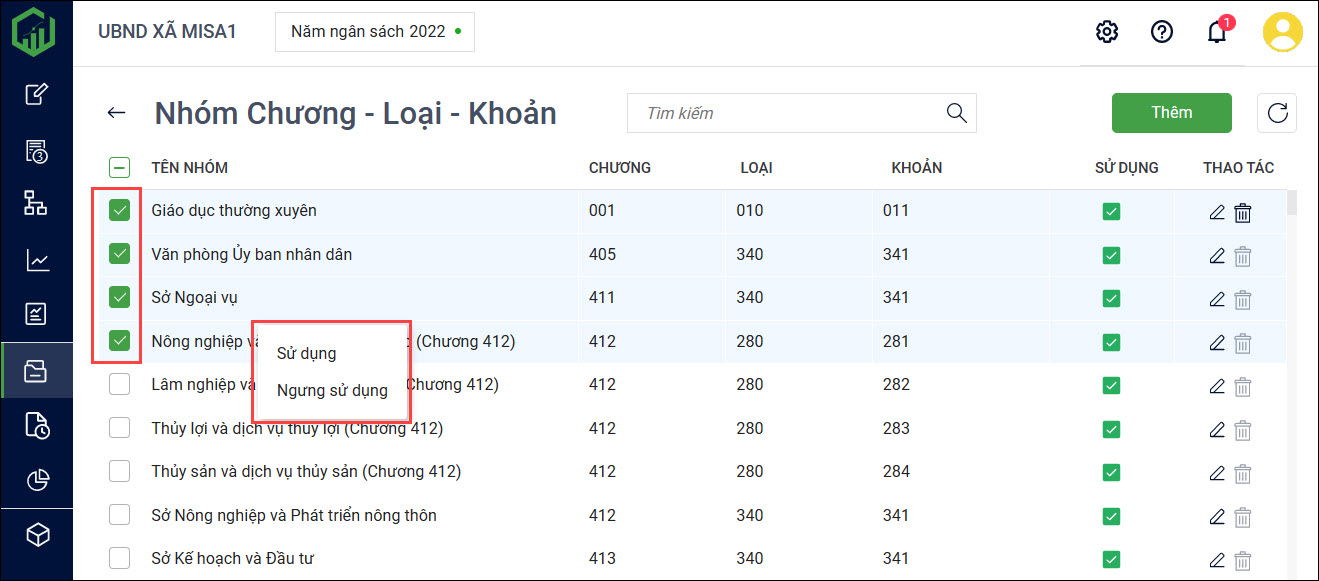1319x581 pixels.
Task: Choose Sử dụng from the context menu
Action: [307, 353]
